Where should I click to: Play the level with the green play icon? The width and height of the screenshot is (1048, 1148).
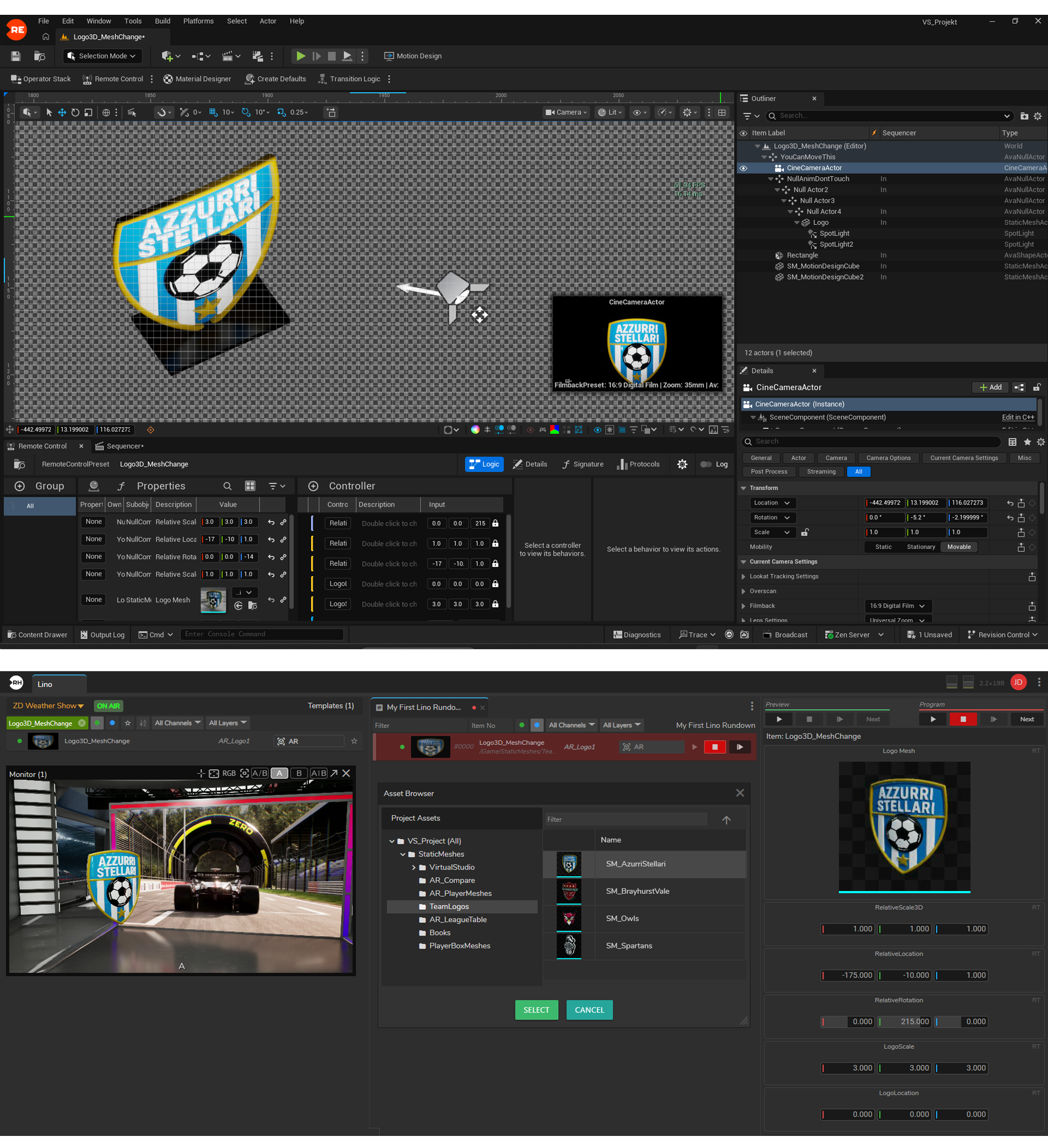[x=300, y=56]
